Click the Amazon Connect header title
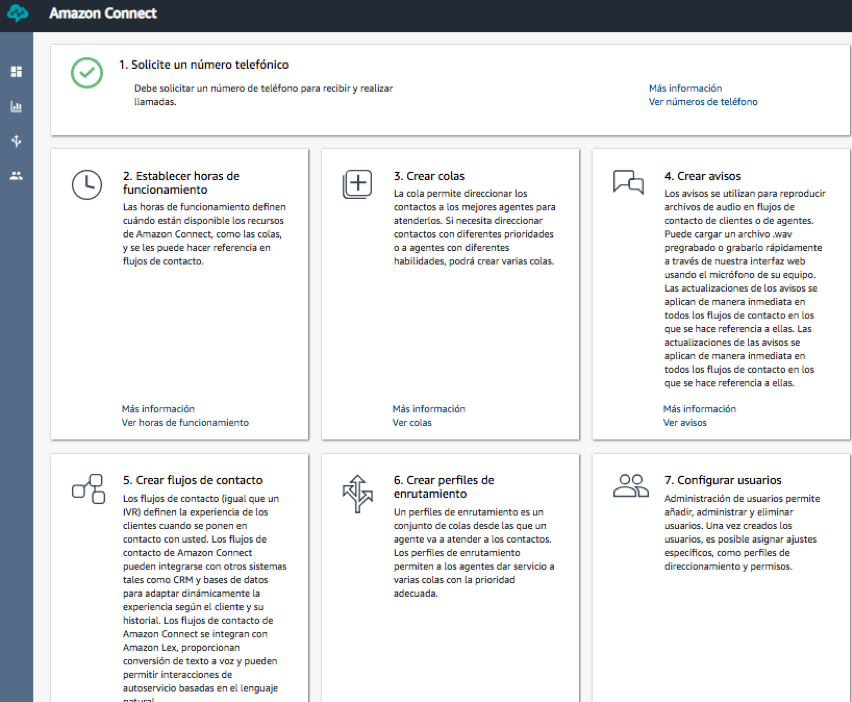 click(103, 13)
